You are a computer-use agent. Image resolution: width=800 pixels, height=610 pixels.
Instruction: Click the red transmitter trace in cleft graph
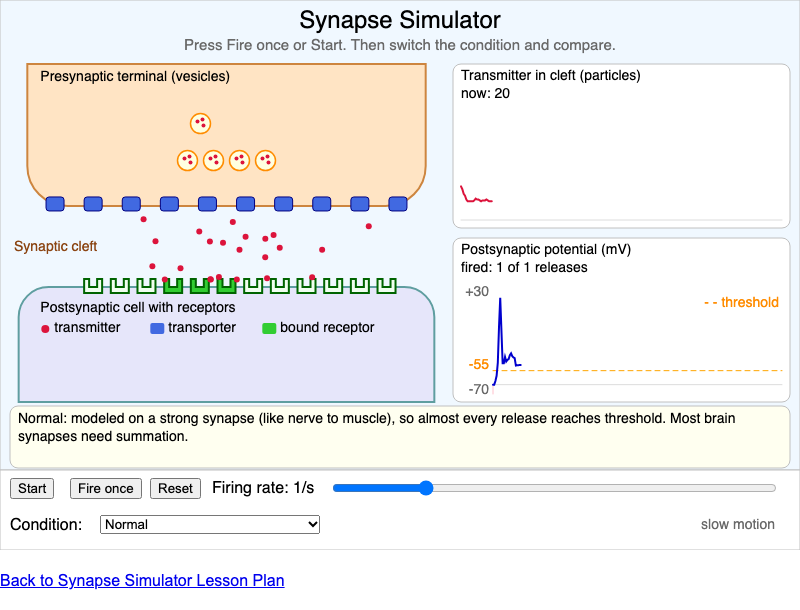pyautogui.click(x=476, y=195)
